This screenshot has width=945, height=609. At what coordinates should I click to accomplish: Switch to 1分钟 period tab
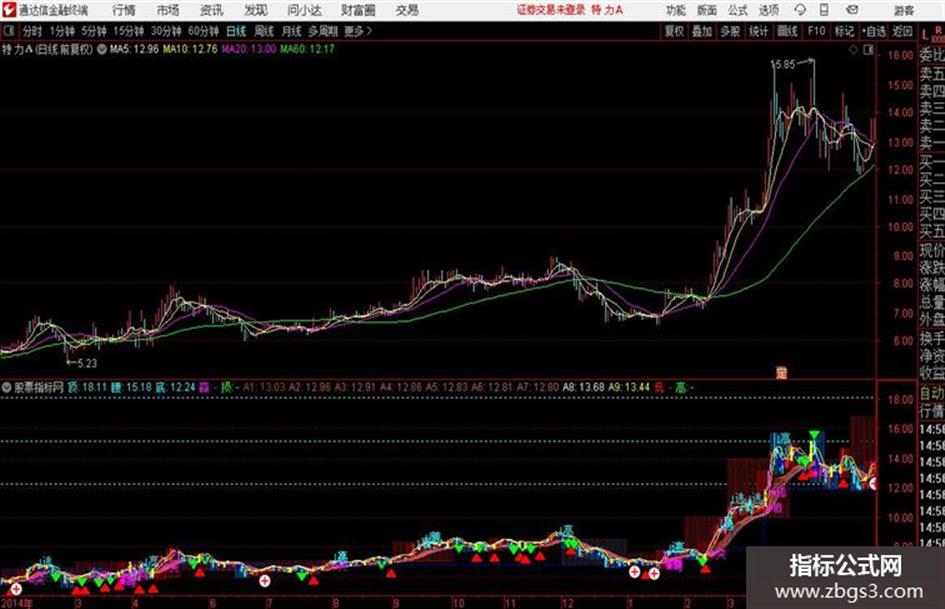61,31
